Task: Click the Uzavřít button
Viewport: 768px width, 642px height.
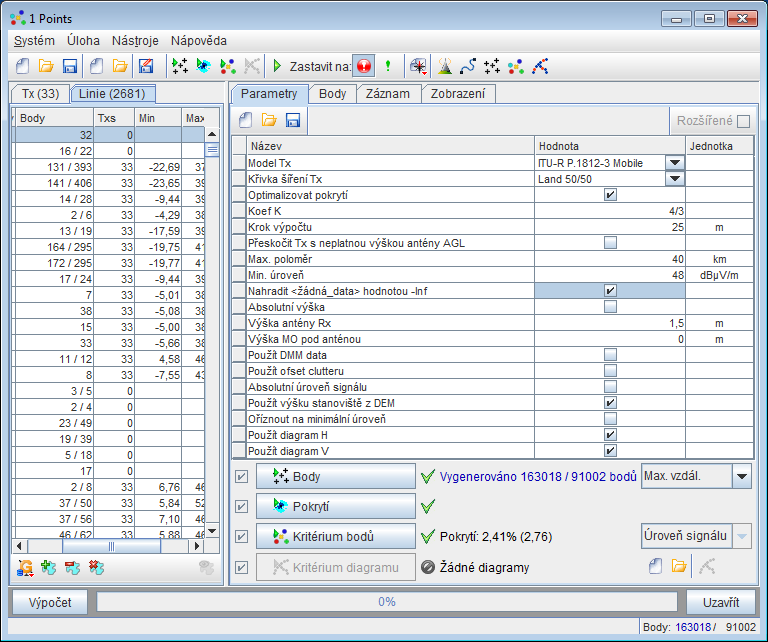Action: 721,602
